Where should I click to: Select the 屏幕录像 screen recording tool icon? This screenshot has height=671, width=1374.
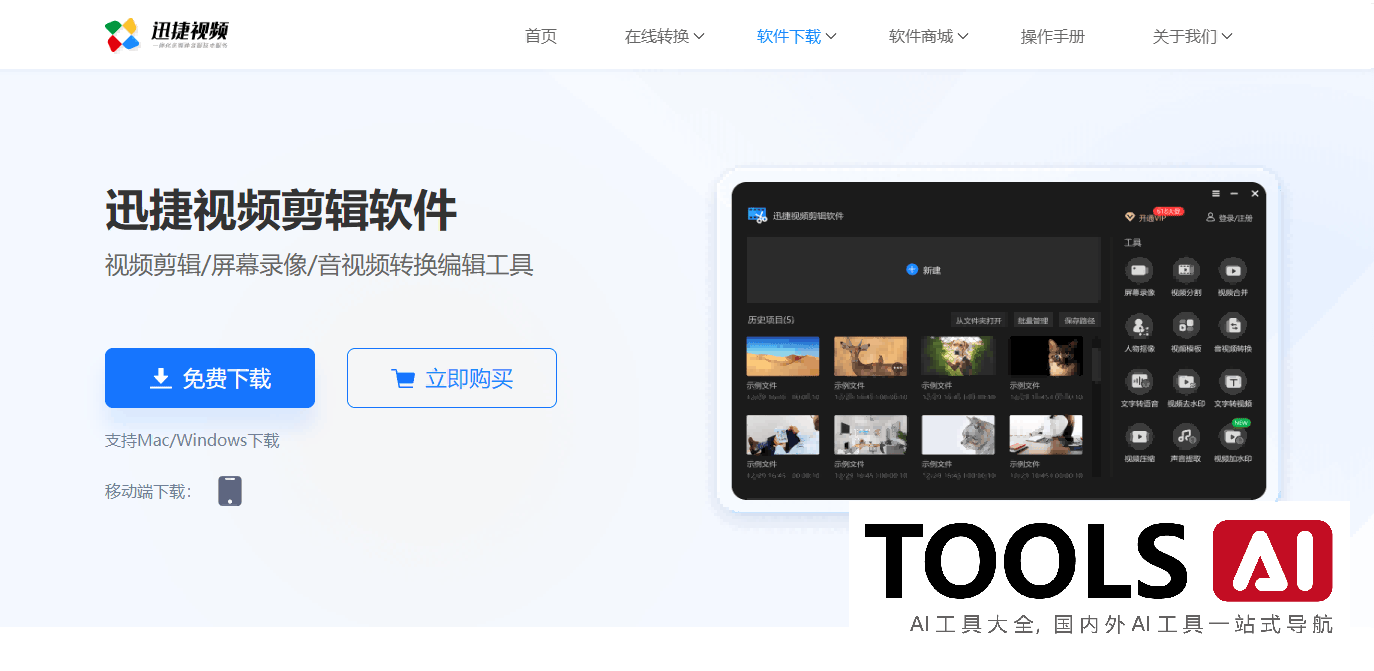[x=1139, y=270]
